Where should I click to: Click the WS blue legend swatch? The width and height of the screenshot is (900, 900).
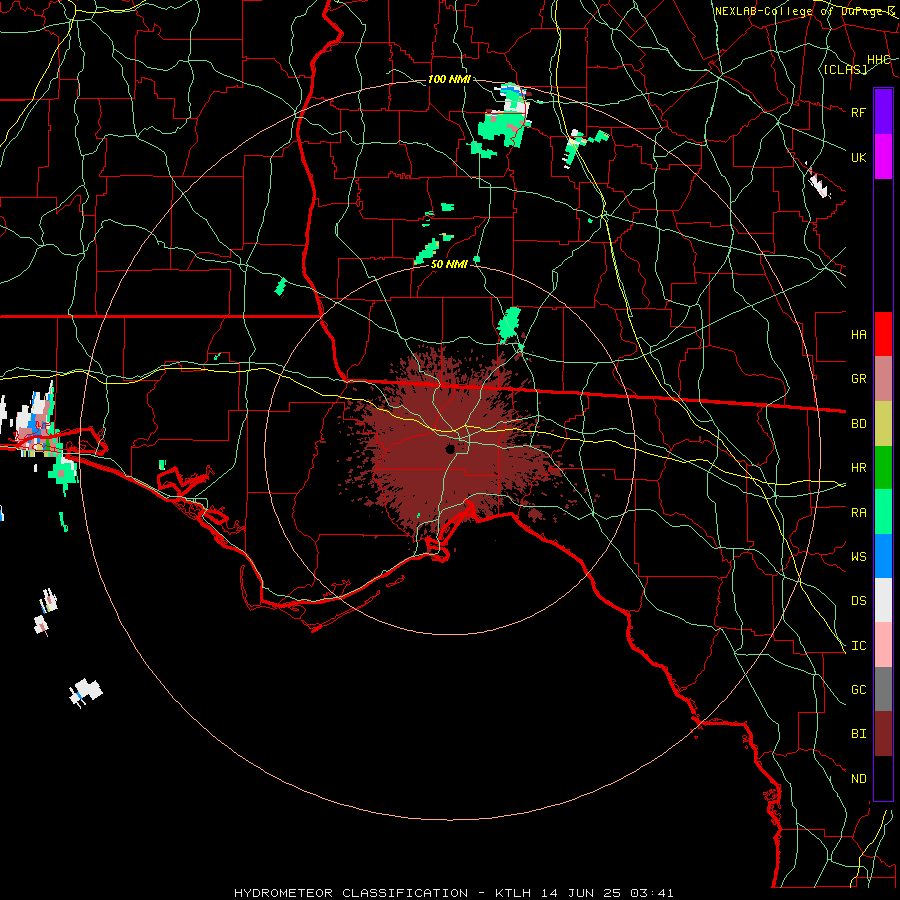click(883, 556)
